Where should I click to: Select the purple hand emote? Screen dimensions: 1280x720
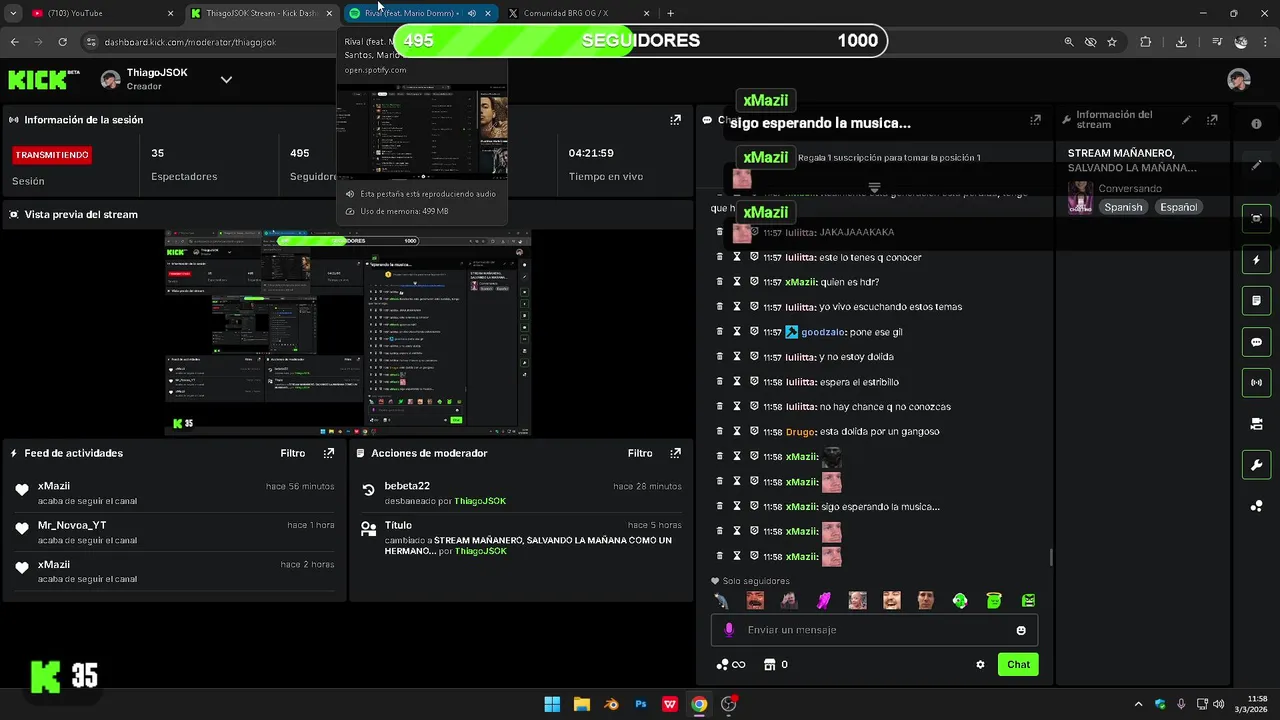(x=823, y=600)
